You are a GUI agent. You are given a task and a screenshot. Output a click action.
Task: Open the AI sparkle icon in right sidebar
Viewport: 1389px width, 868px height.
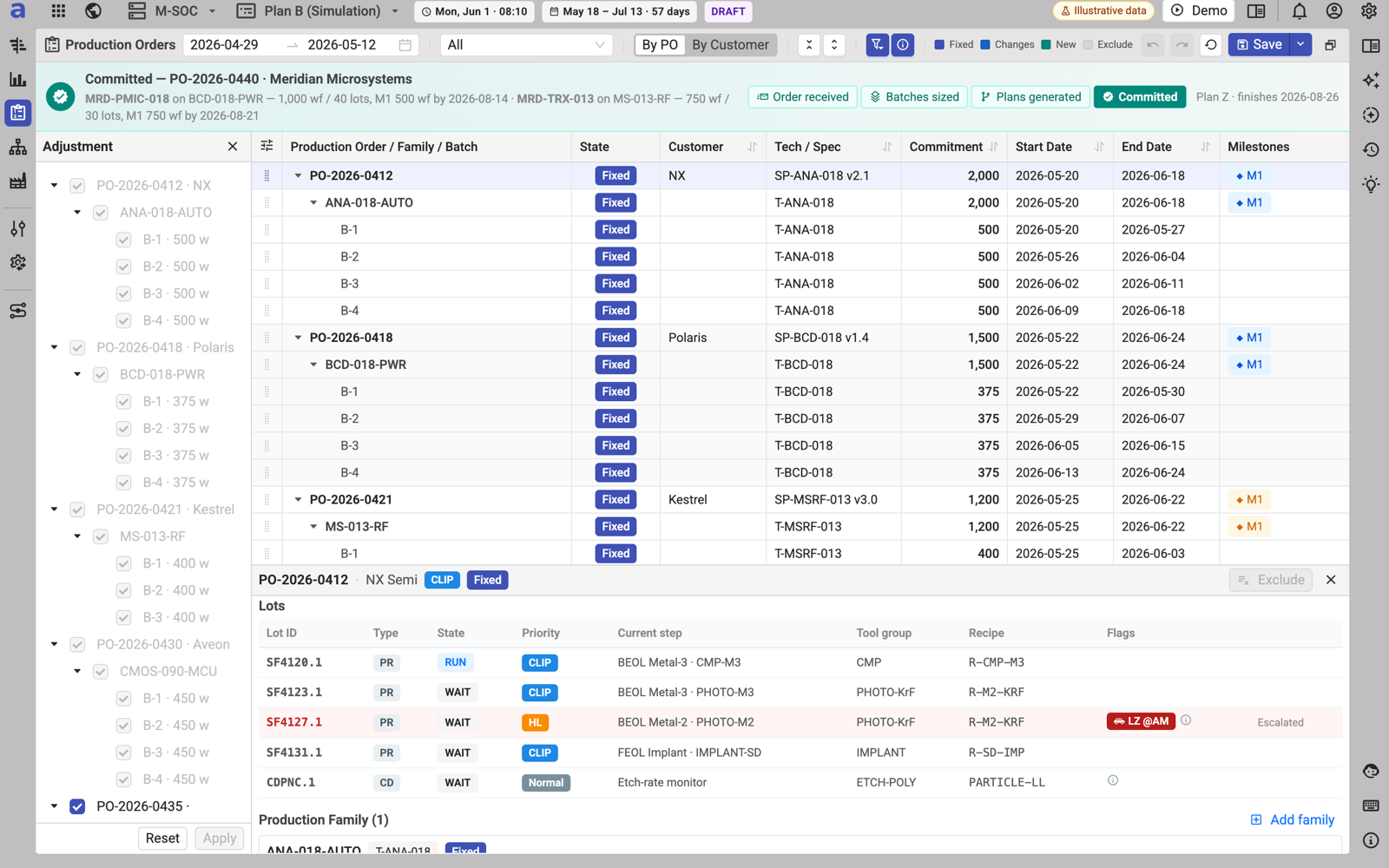pyautogui.click(x=1371, y=80)
